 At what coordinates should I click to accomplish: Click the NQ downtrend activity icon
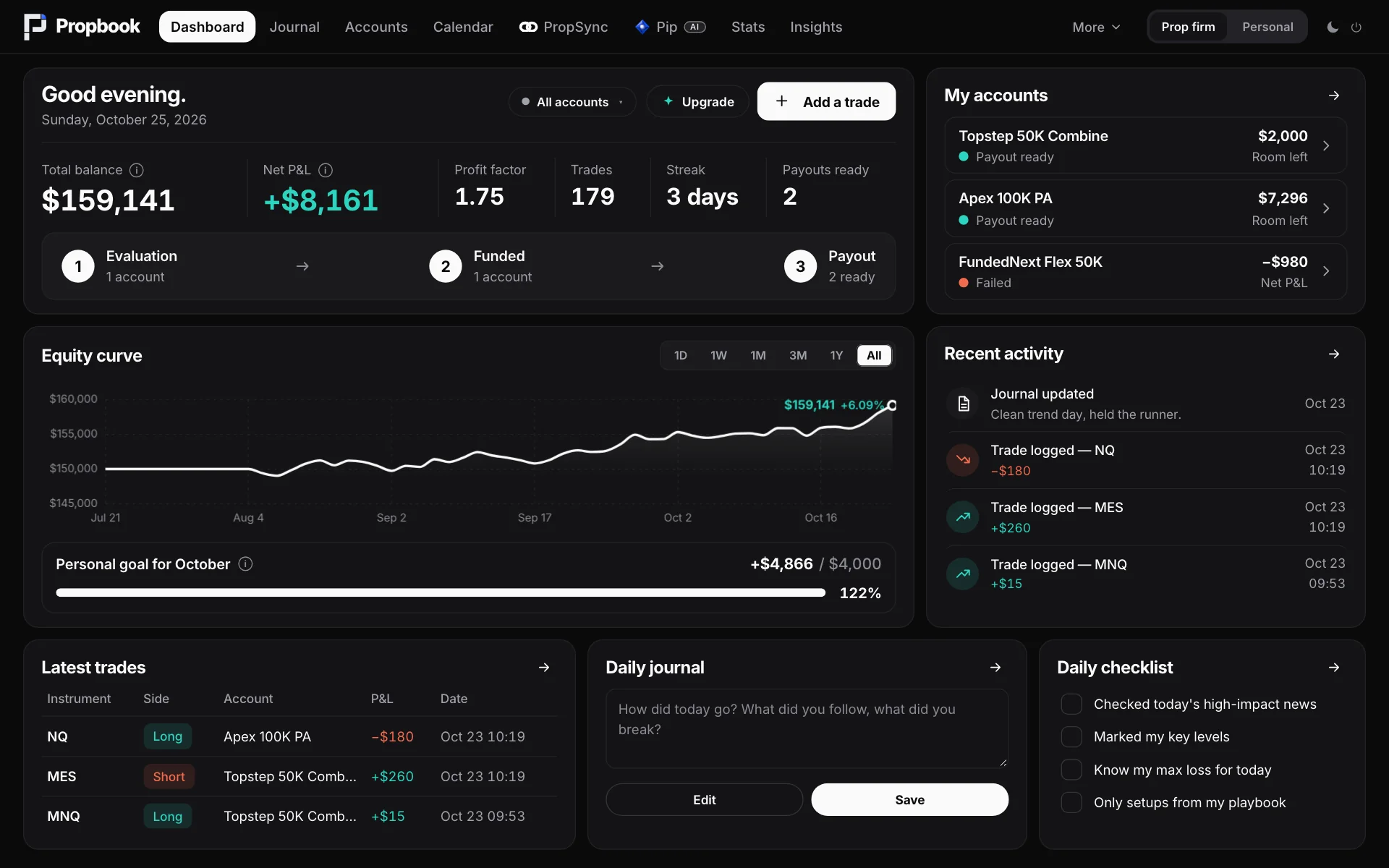[963, 460]
